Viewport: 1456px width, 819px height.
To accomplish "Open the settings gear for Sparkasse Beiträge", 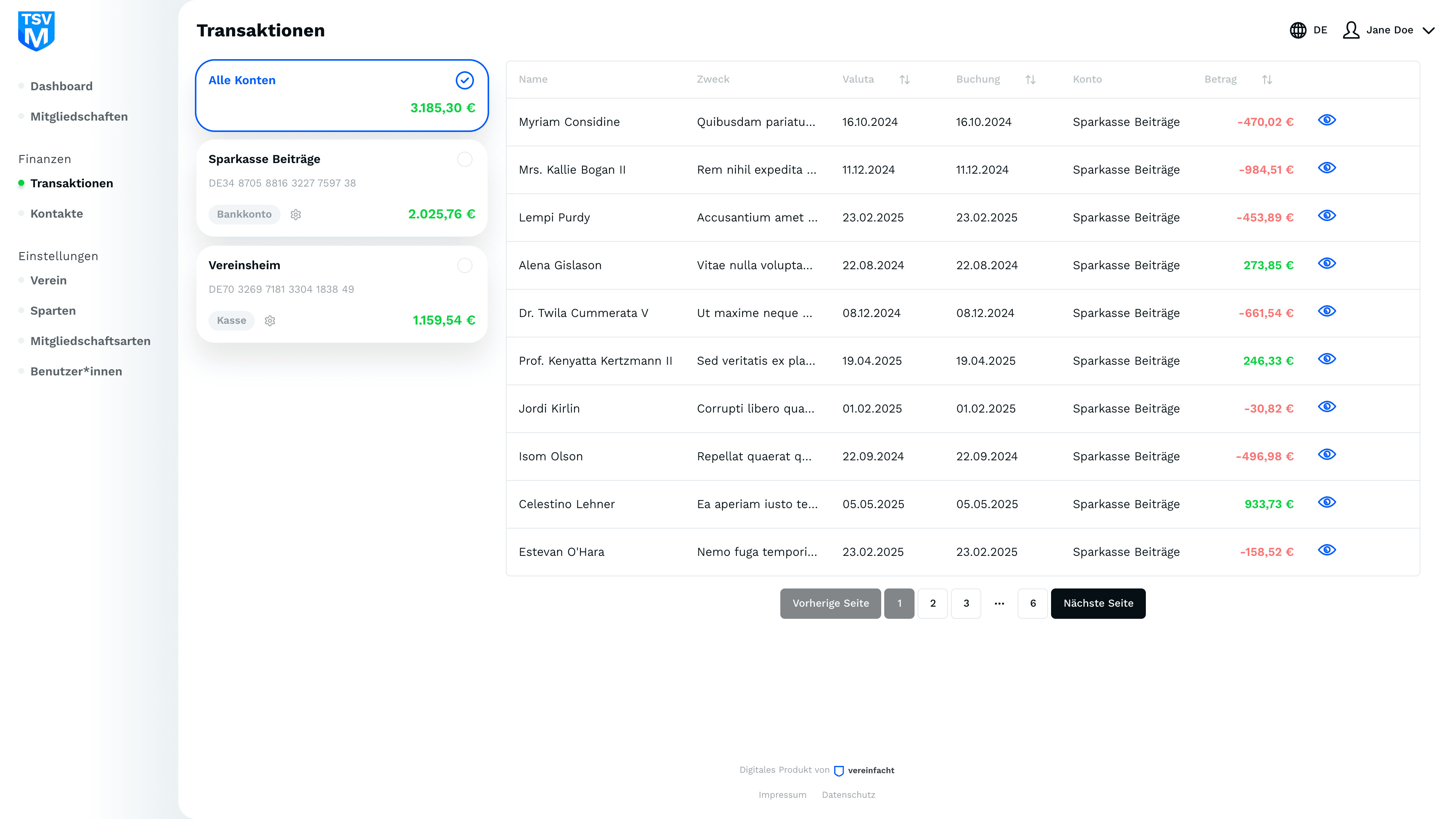I will click(x=296, y=214).
